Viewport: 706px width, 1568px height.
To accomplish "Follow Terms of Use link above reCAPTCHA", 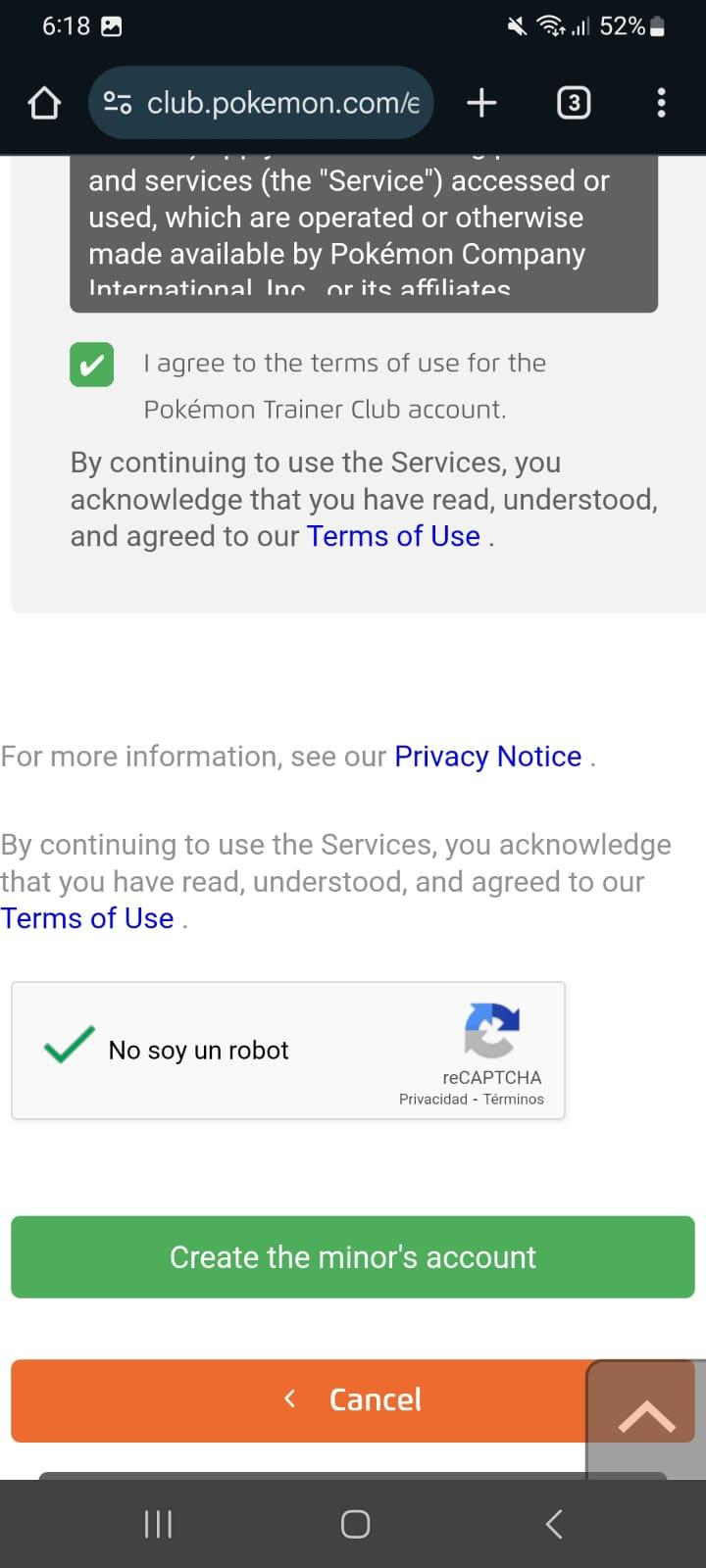I will point(87,918).
